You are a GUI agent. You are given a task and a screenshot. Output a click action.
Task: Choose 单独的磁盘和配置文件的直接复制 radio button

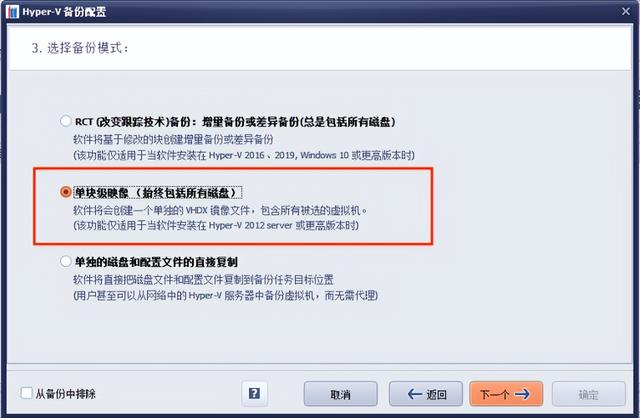click(66, 261)
